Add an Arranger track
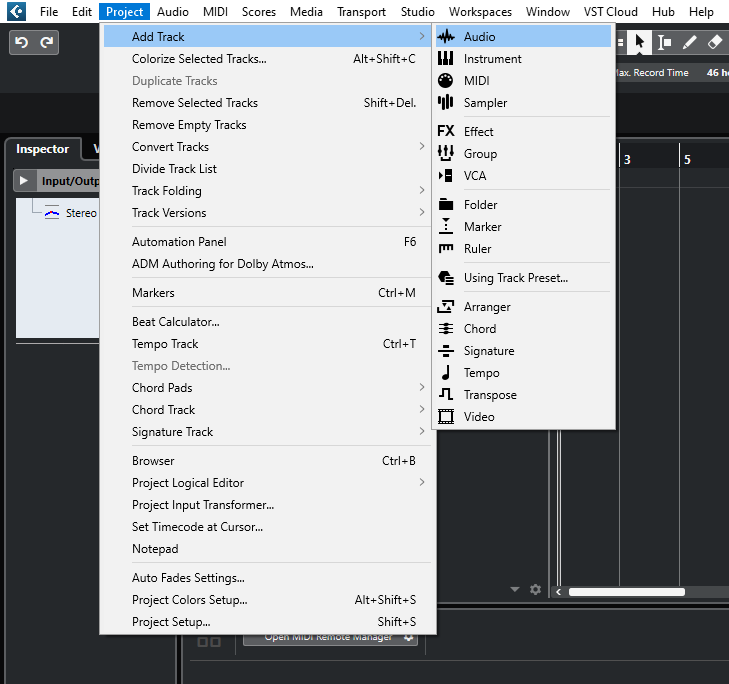This screenshot has height=684, width=729. click(x=524, y=307)
